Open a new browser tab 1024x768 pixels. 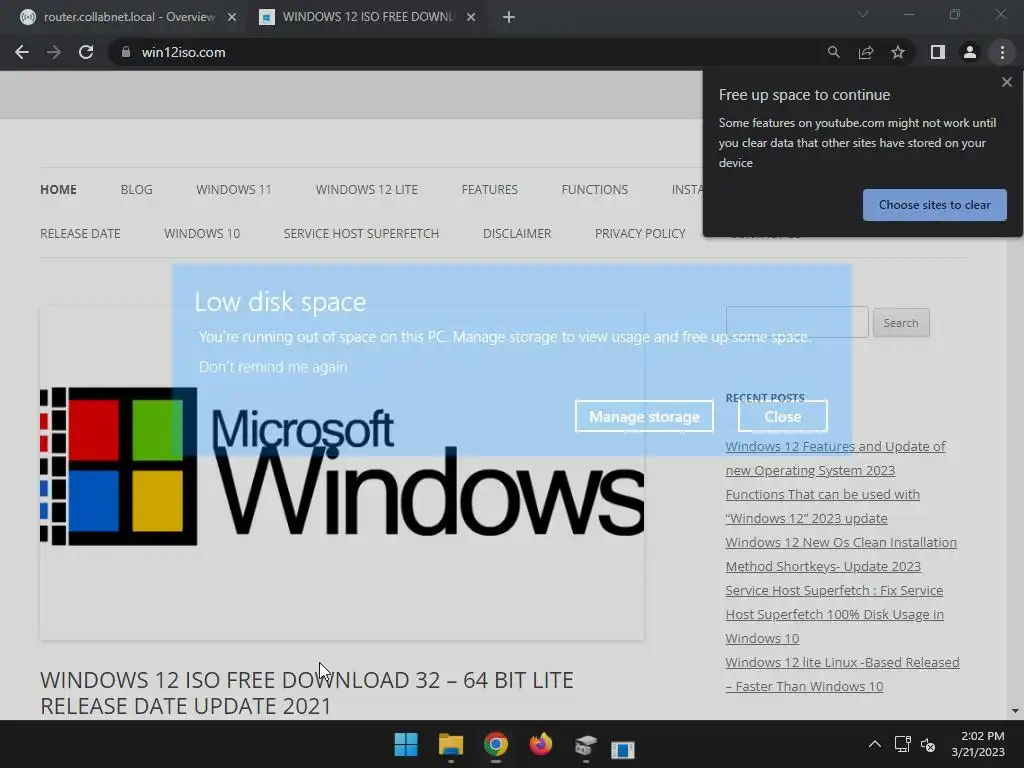[x=509, y=17]
